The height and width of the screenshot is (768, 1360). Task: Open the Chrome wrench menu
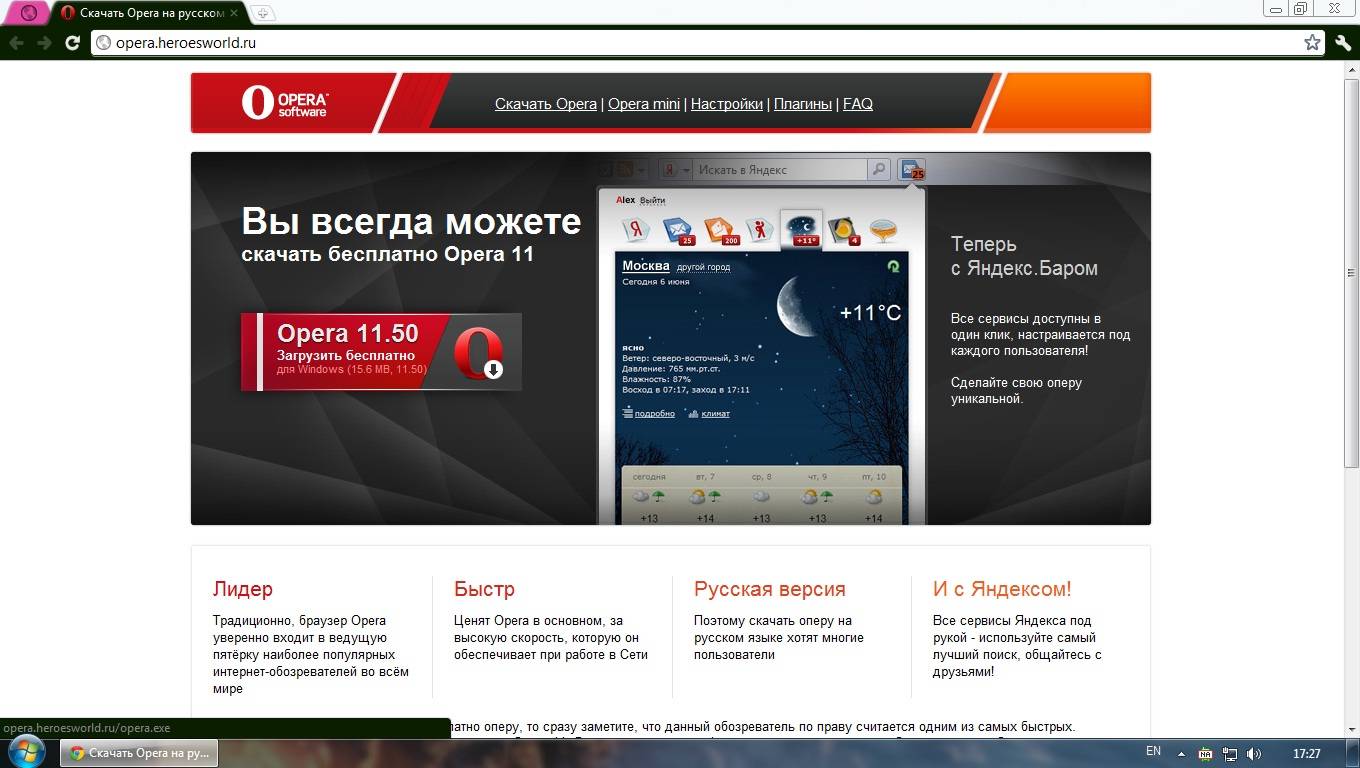(x=1343, y=42)
